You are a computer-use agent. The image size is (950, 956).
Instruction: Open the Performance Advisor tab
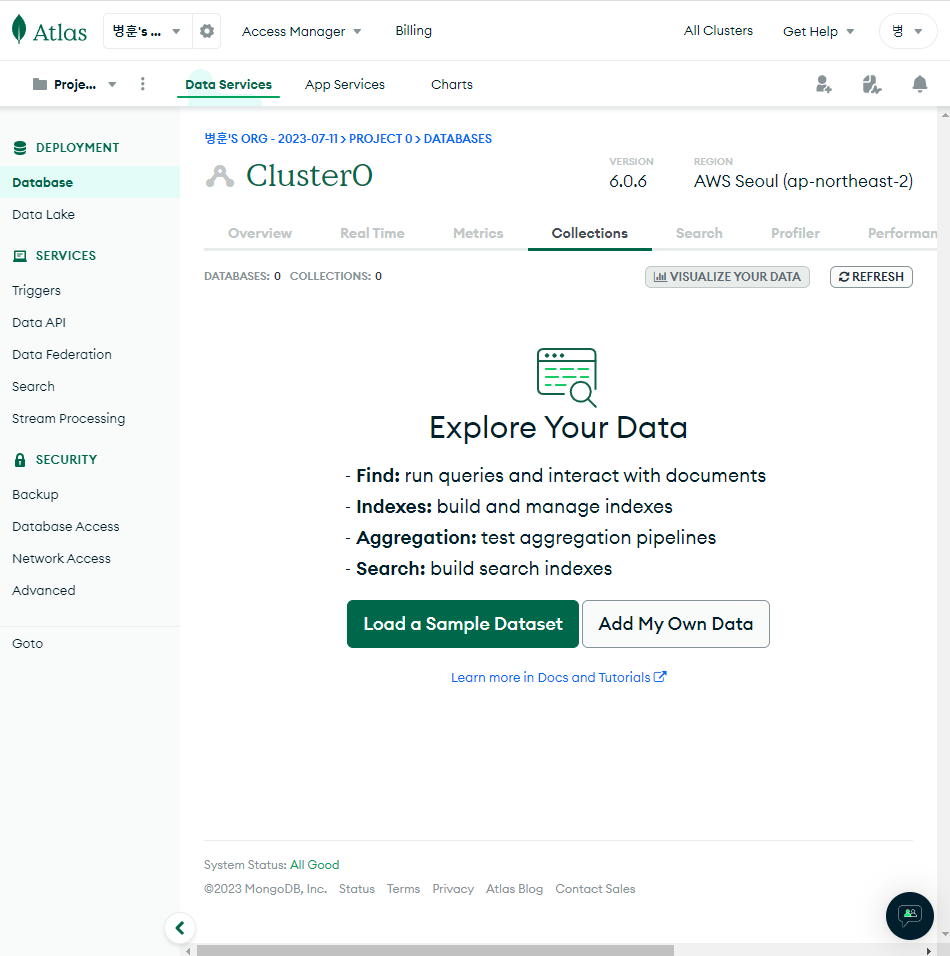902,233
